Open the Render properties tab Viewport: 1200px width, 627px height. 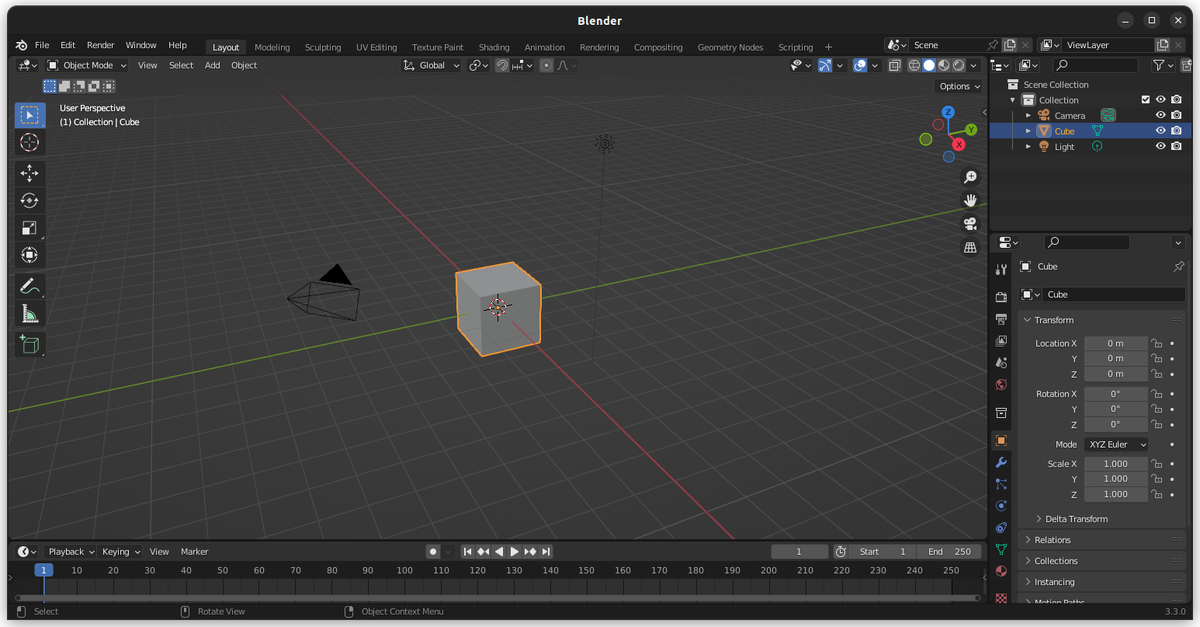tap(1001, 297)
